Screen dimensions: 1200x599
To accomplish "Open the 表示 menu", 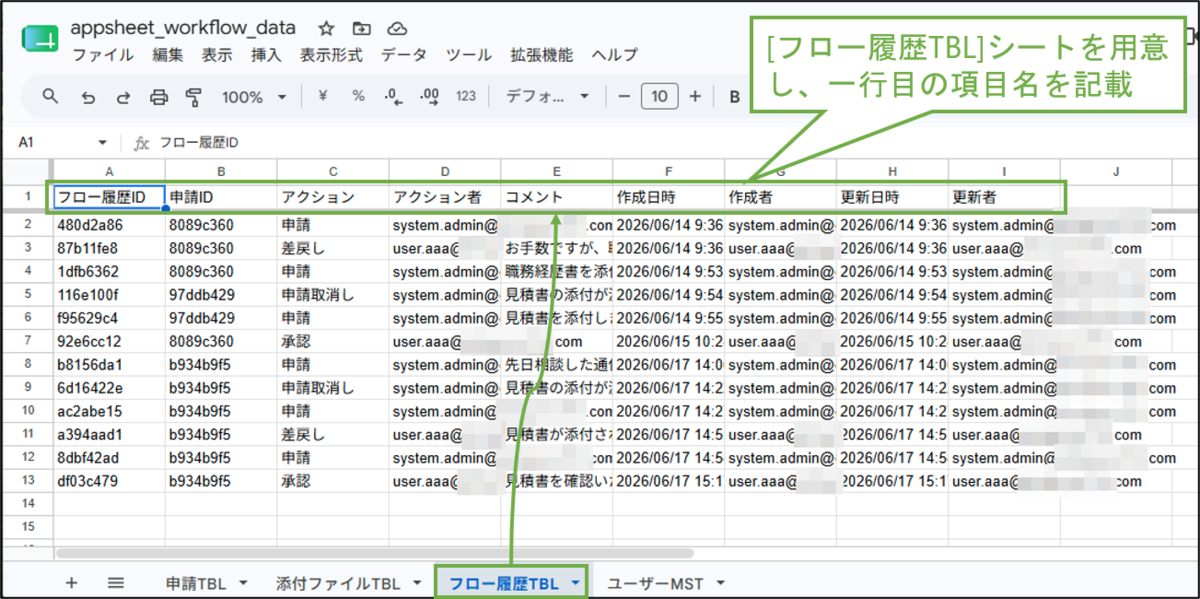I will pos(217,55).
